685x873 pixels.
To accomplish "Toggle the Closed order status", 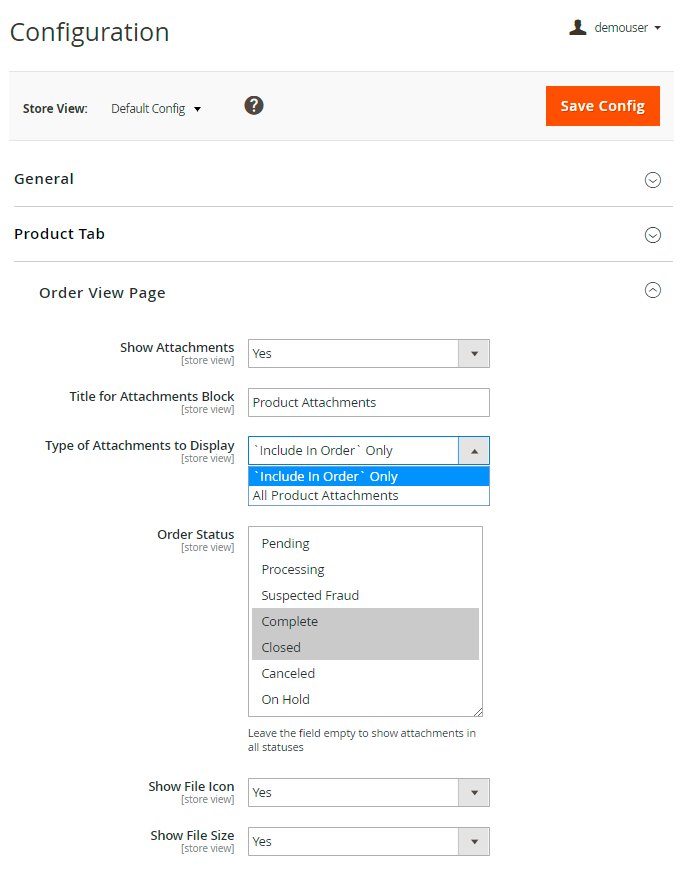I will (281, 648).
